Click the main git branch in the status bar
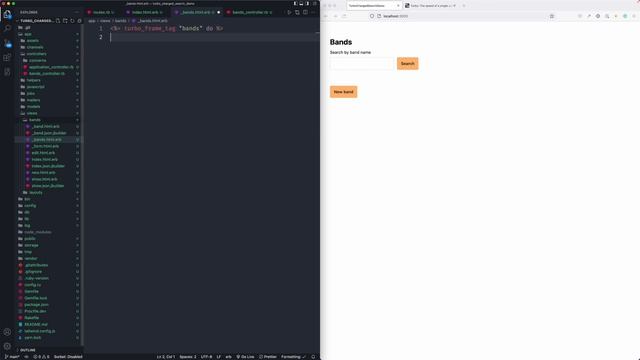Viewport: 640px width, 360px height. (x=12, y=357)
